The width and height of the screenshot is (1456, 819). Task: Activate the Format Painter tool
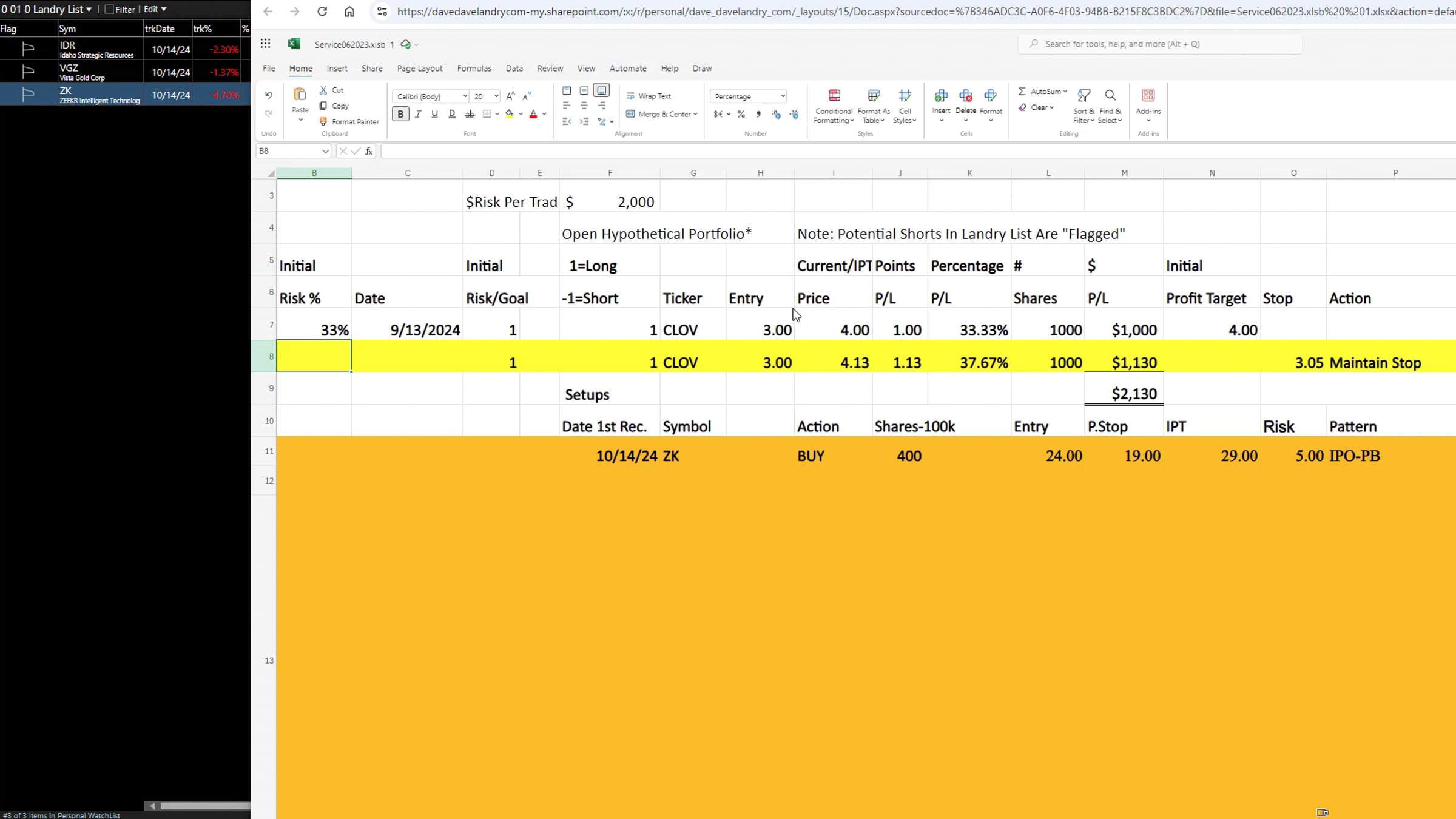[x=349, y=121]
